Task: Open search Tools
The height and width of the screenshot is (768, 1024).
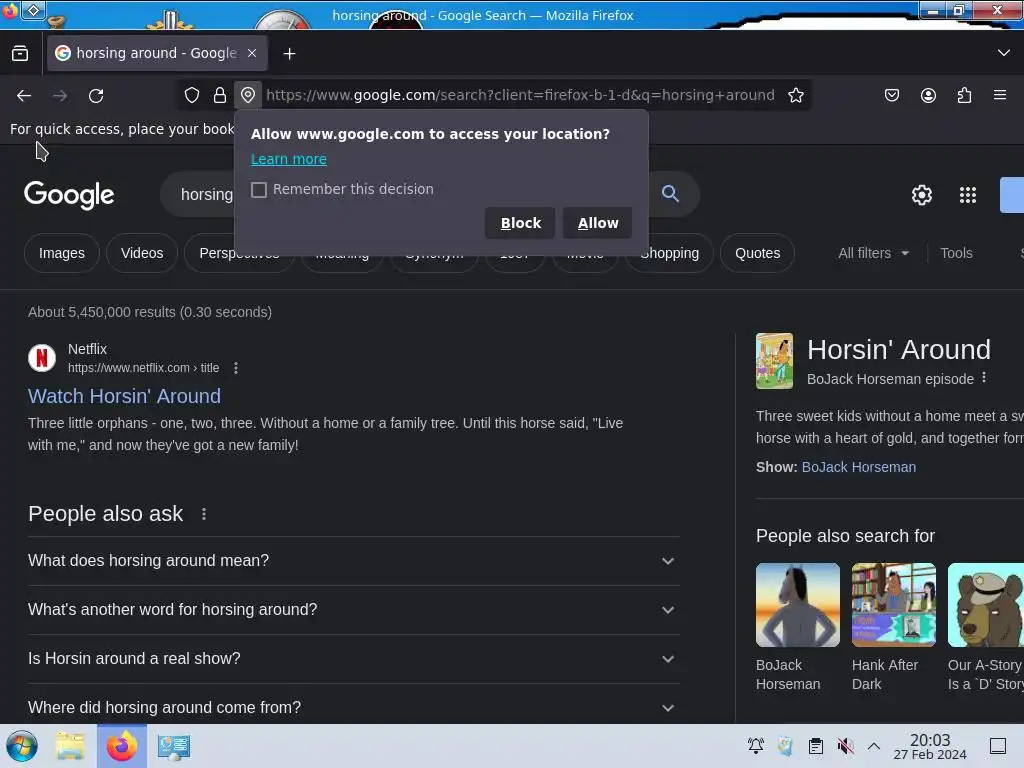Action: [x=956, y=253]
